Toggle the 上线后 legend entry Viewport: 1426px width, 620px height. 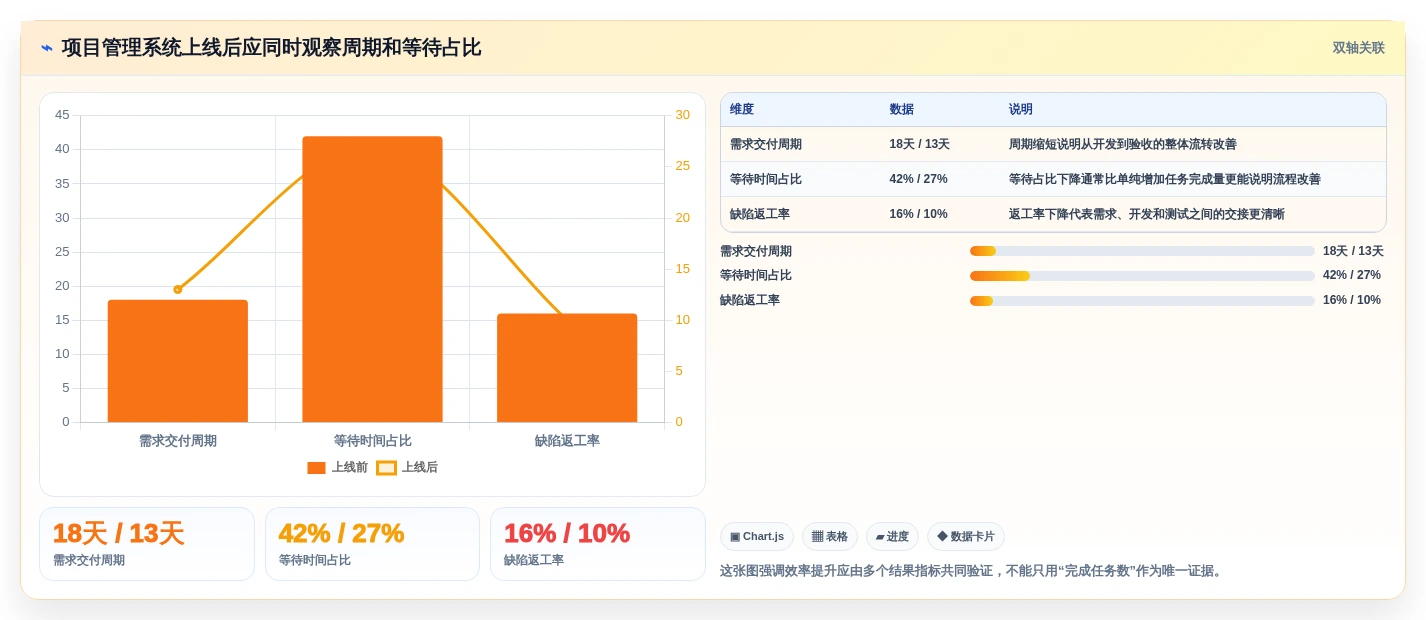pos(407,467)
